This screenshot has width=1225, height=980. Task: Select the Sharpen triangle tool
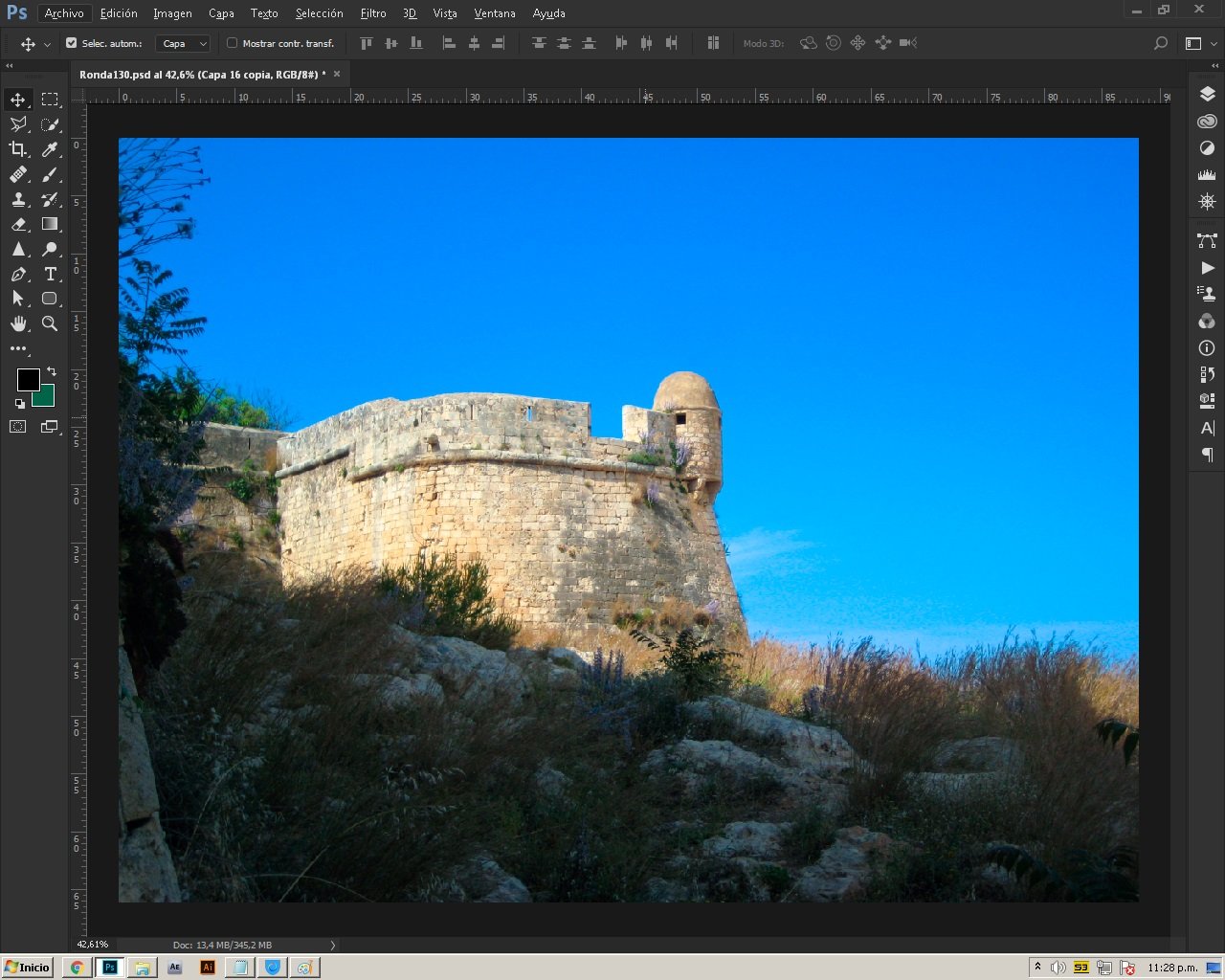18,249
